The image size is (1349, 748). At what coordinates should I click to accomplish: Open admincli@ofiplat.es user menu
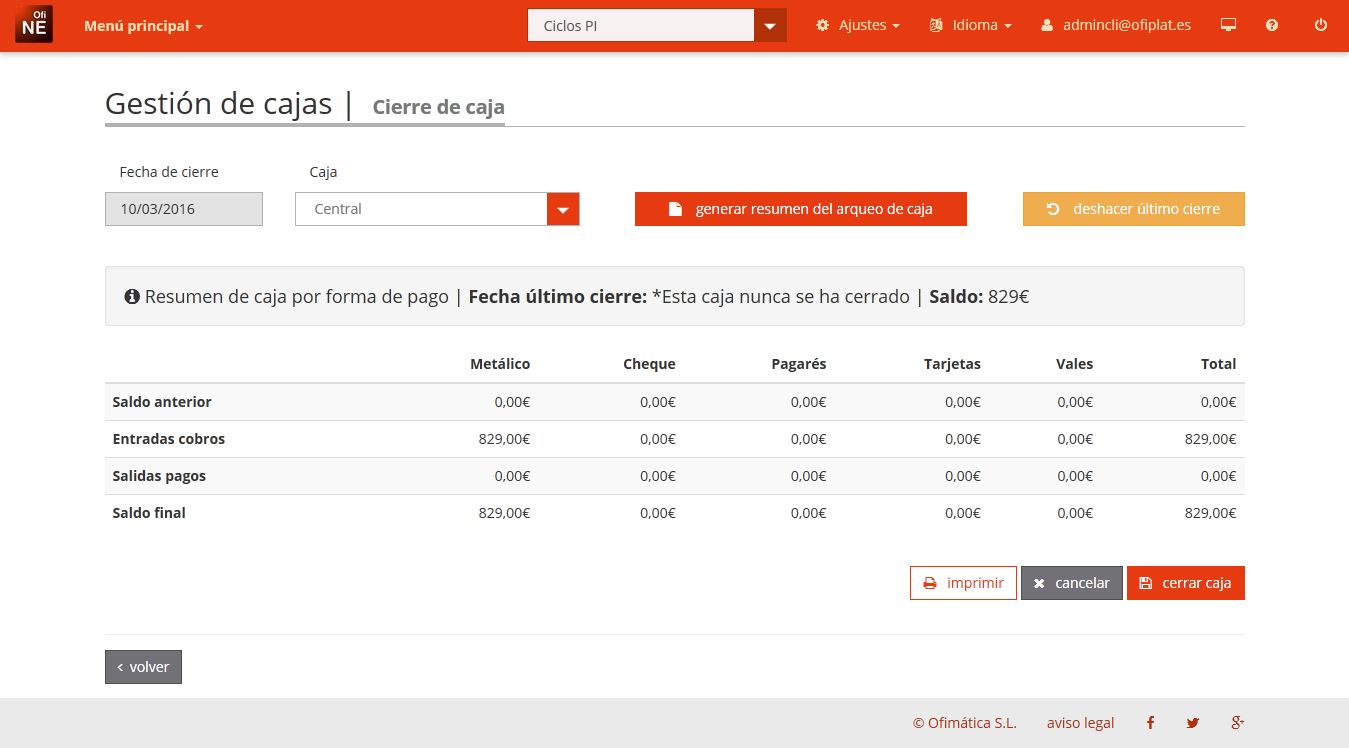pyautogui.click(x=1116, y=26)
